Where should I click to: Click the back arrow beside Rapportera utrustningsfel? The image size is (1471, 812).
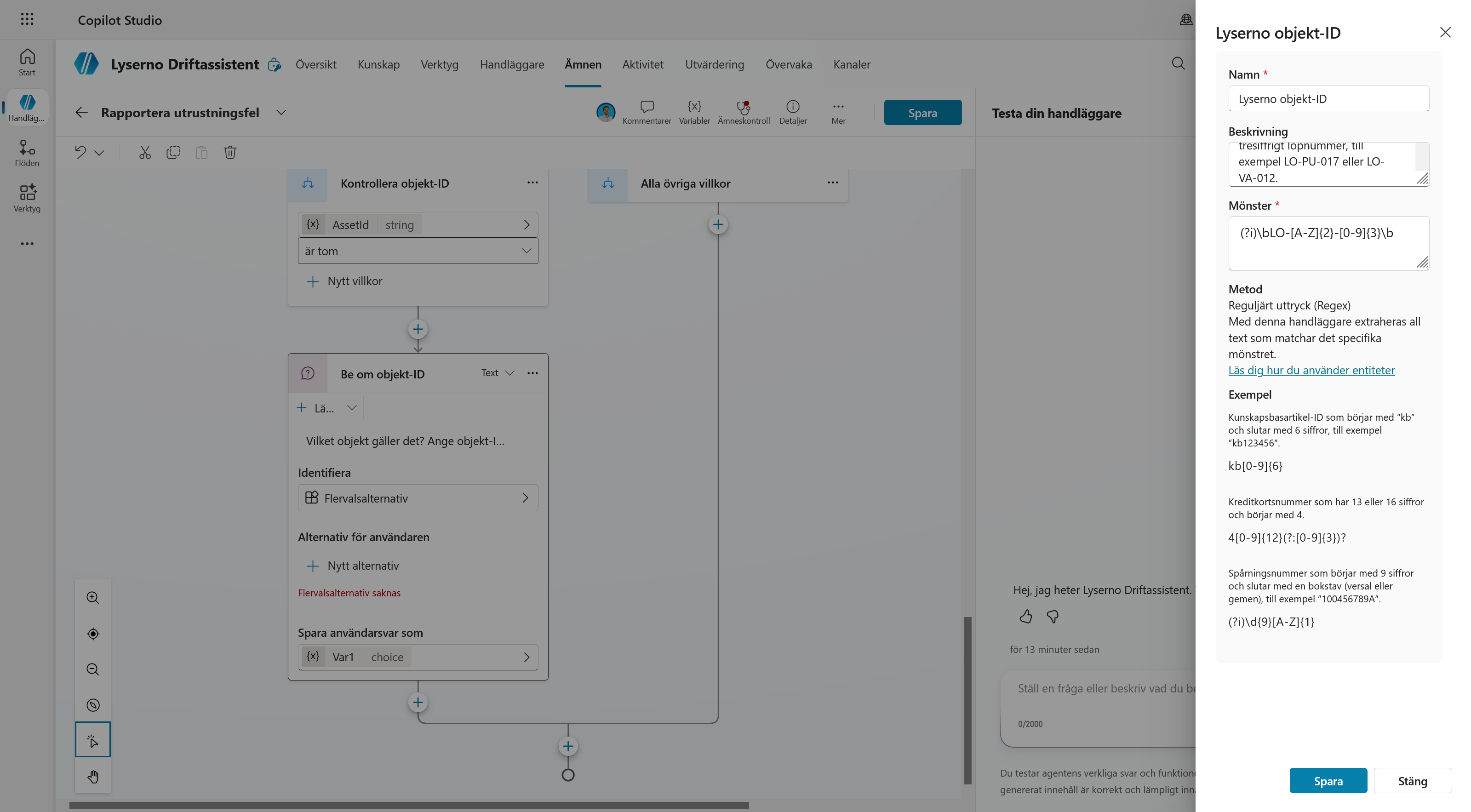(x=82, y=113)
